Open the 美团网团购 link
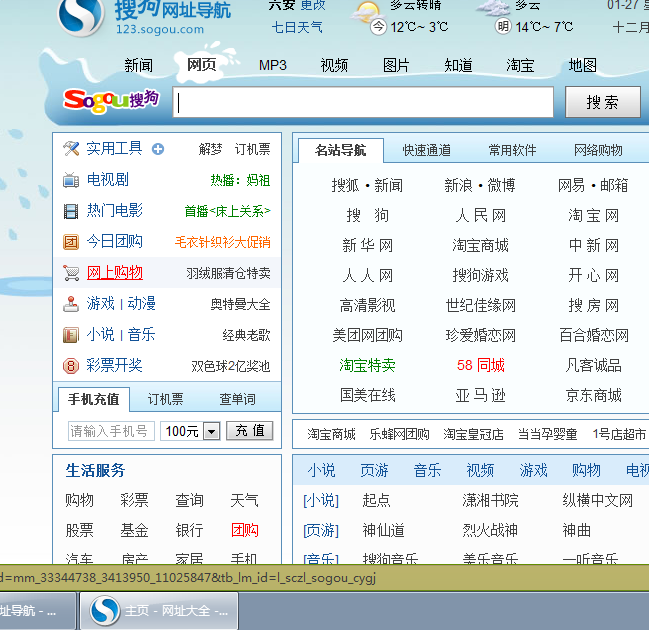Image resolution: width=649 pixels, height=630 pixels. point(367,336)
